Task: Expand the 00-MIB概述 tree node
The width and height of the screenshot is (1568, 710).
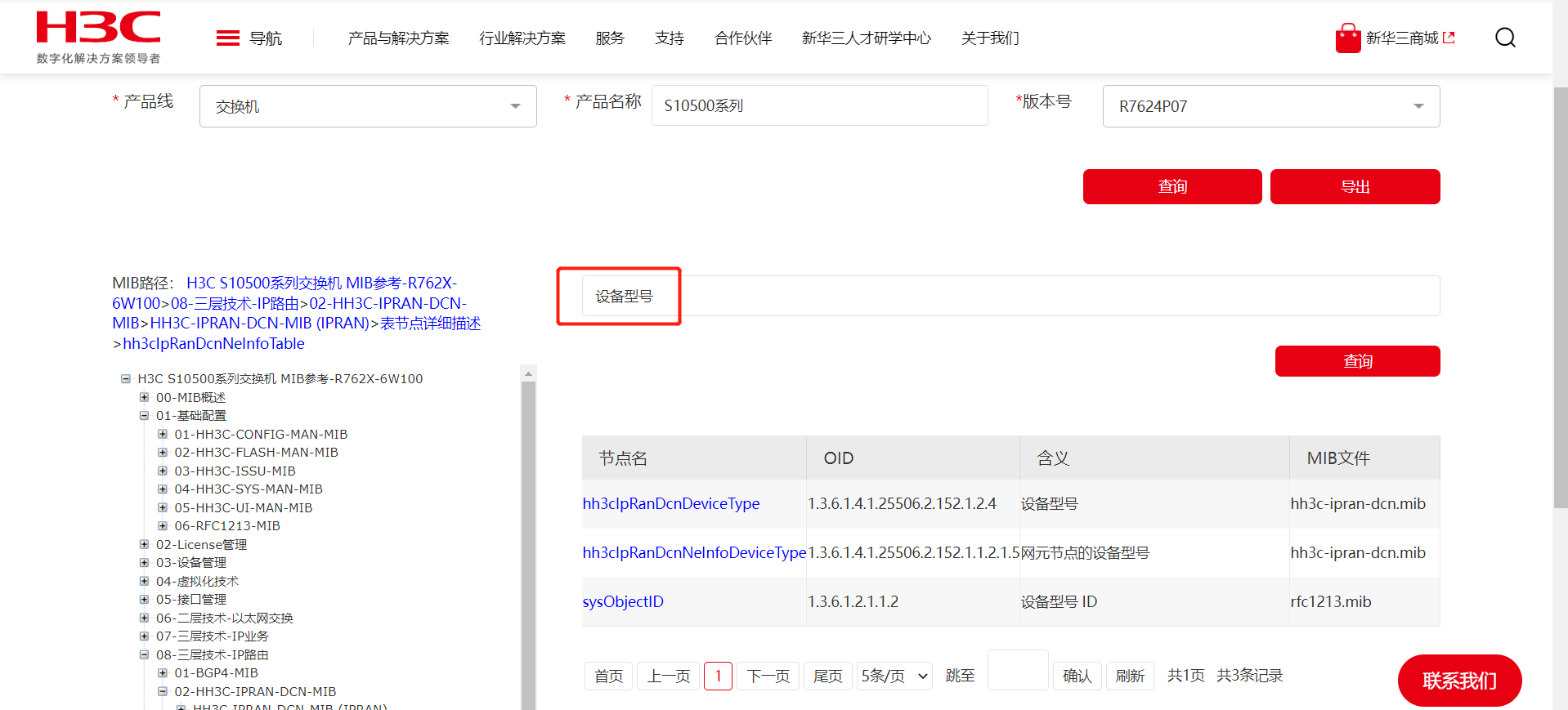Action: (144, 397)
